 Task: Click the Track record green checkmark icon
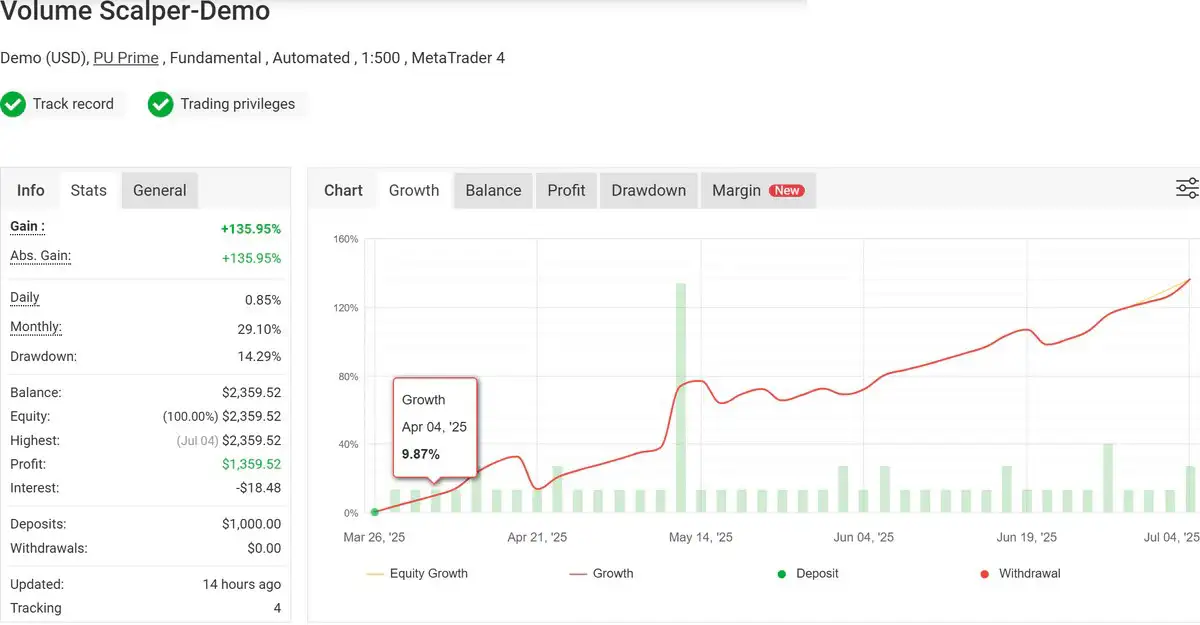coord(13,104)
